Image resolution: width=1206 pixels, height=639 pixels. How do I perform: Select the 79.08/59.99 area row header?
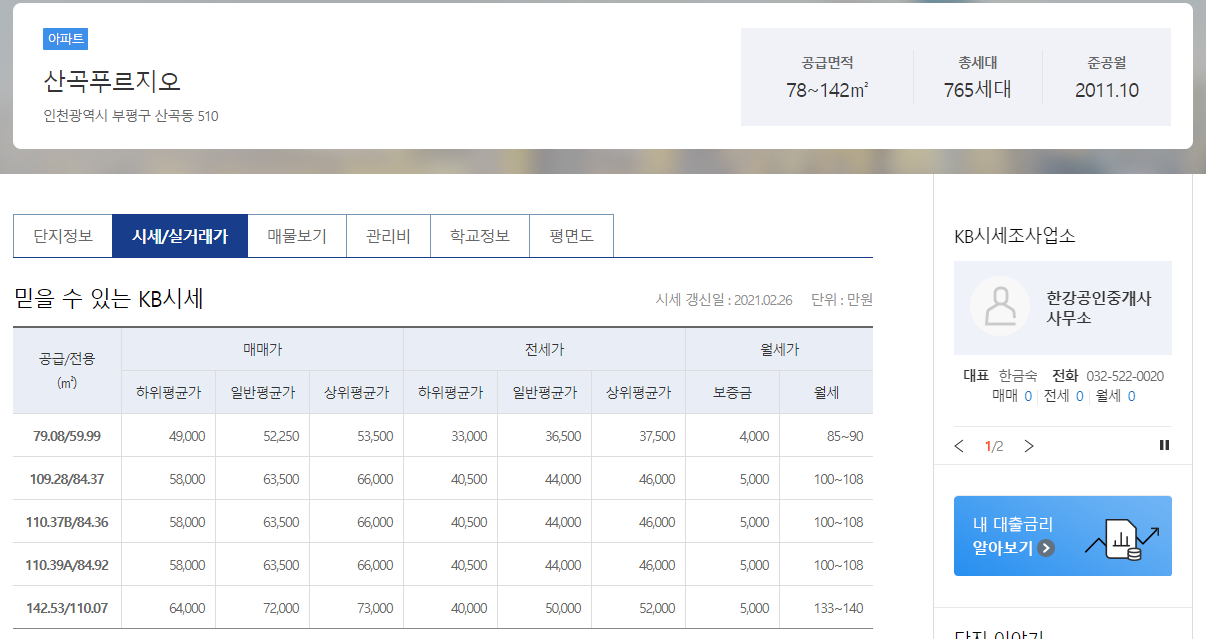(x=67, y=436)
